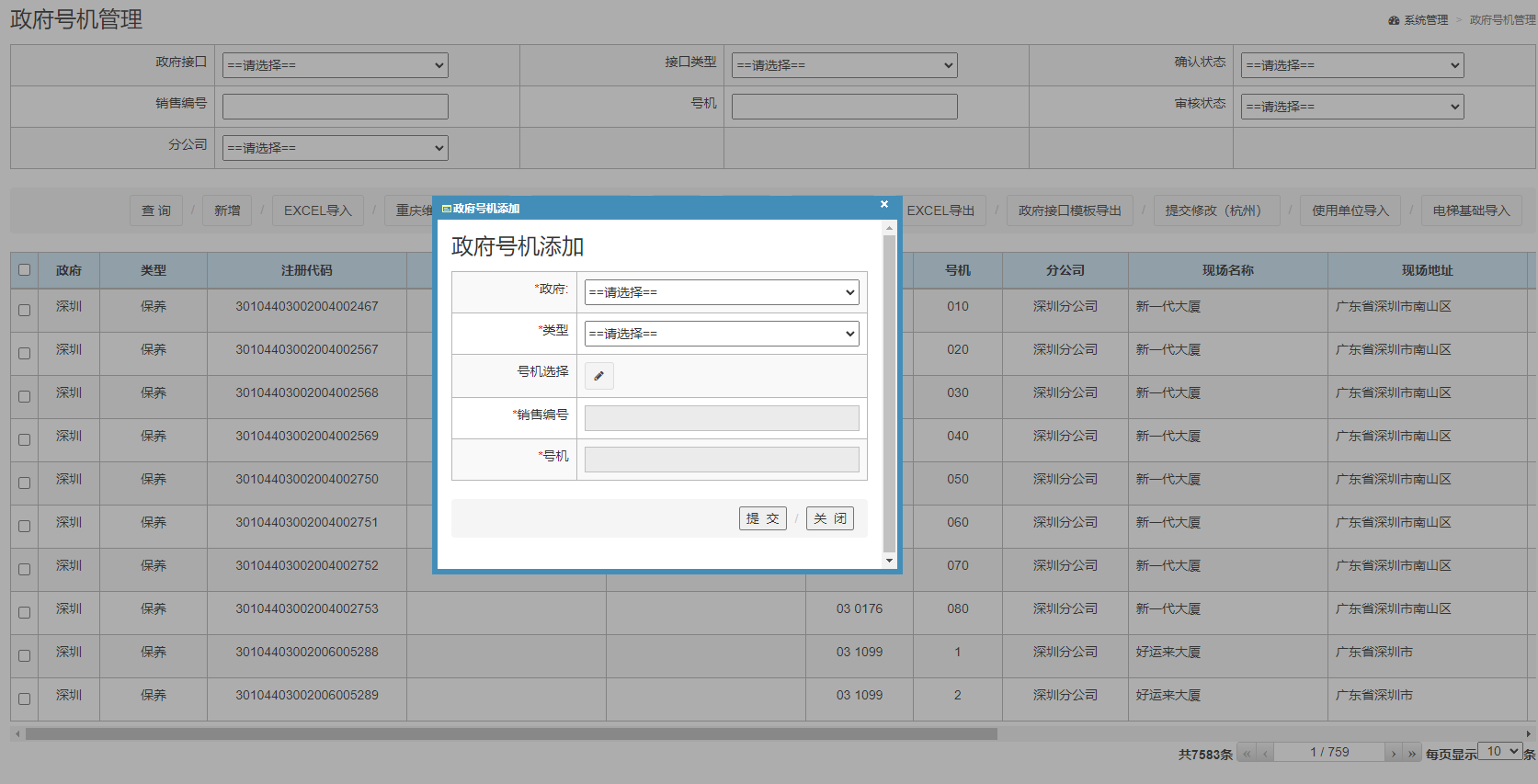Check the row with code 30104403002004002569
Screen dimensions: 1538x784
(25, 439)
